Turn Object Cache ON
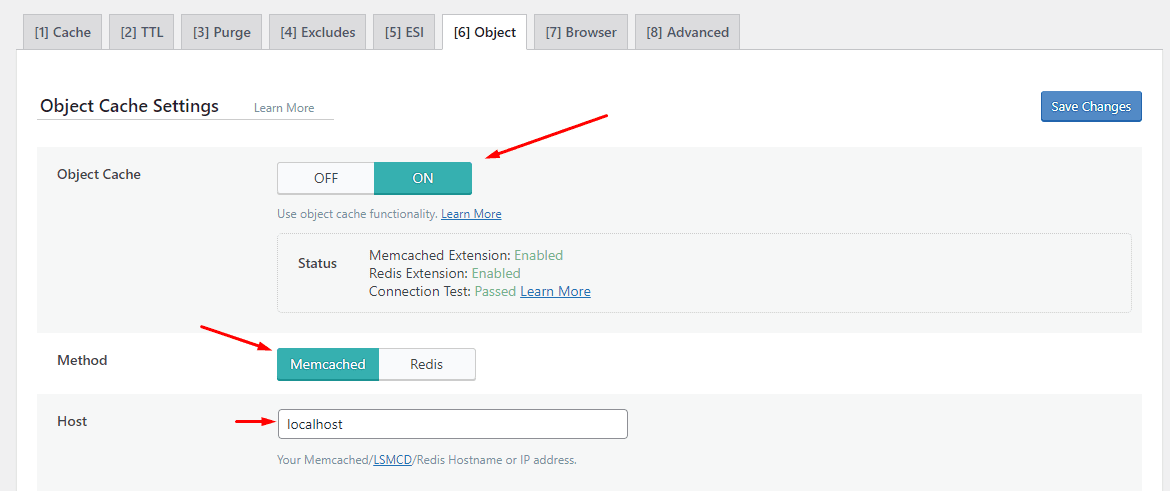 422,178
